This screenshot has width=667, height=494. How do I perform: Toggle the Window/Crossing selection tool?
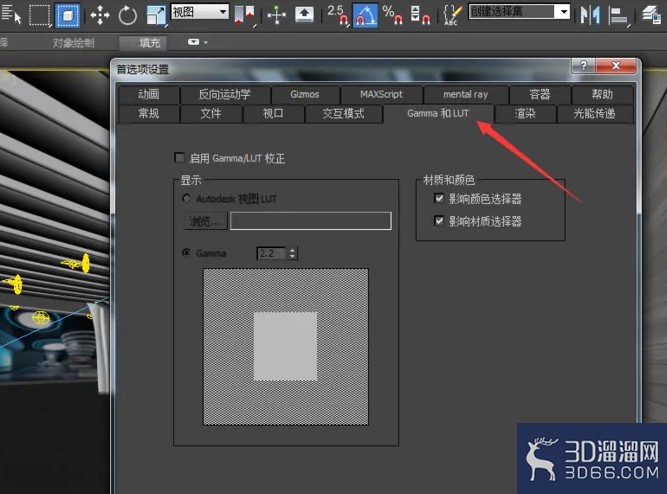[x=68, y=15]
